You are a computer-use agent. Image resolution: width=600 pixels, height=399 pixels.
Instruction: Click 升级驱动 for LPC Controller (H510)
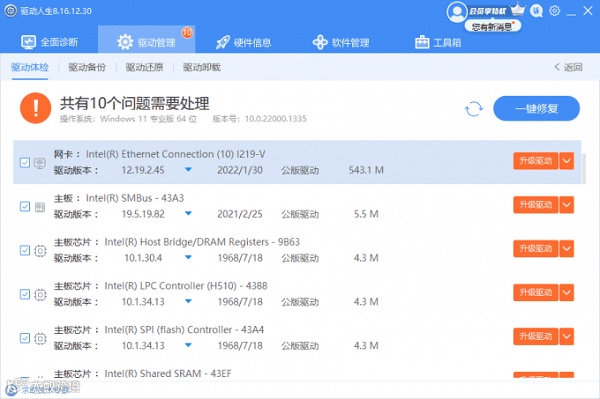click(536, 292)
